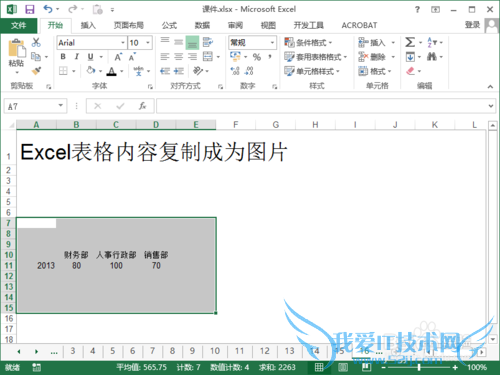Click the Fill down-arrow icon

(x=410, y=57)
